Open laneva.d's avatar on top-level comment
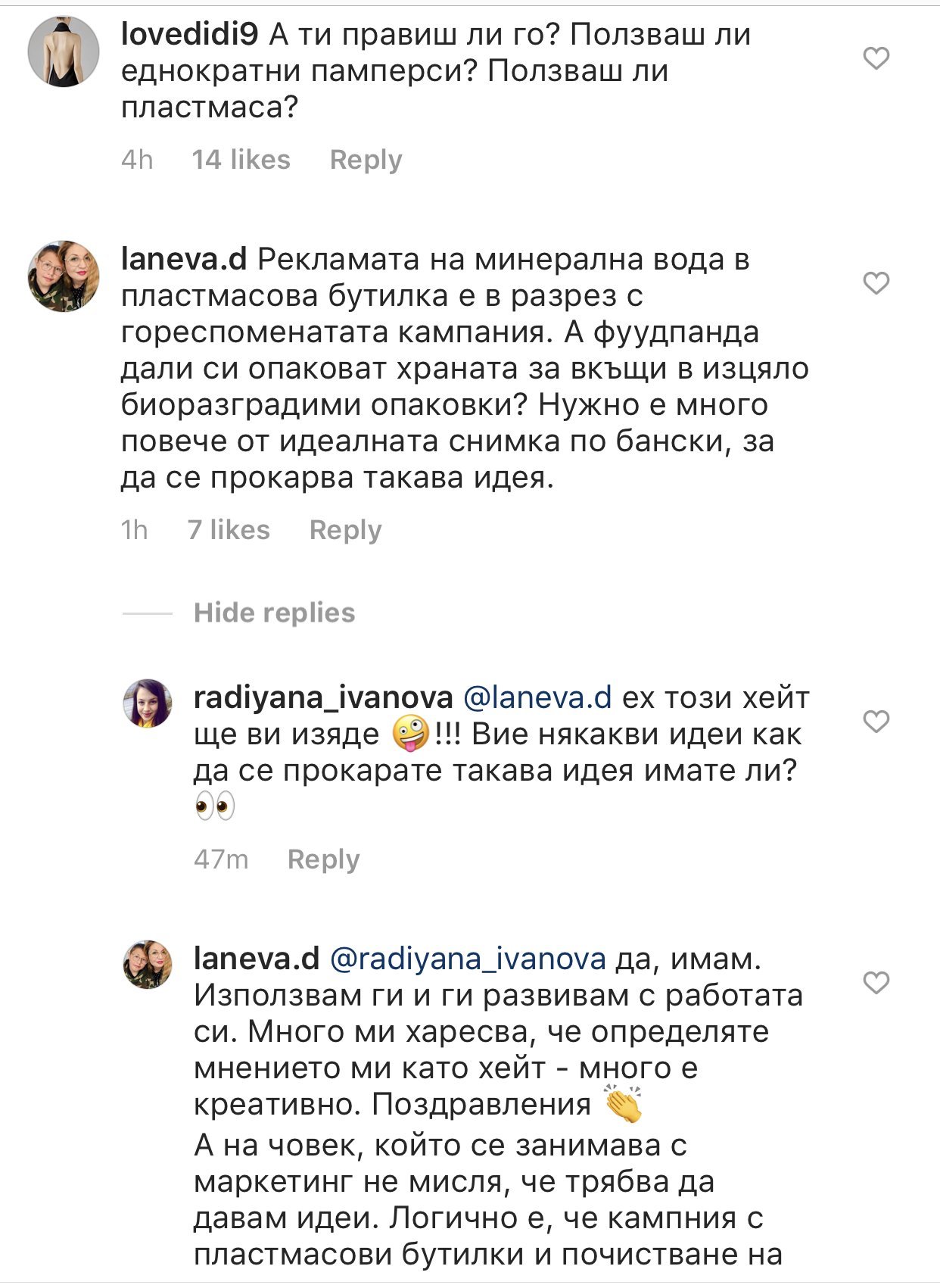This screenshot has width=940, height=1288. point(64,276)
